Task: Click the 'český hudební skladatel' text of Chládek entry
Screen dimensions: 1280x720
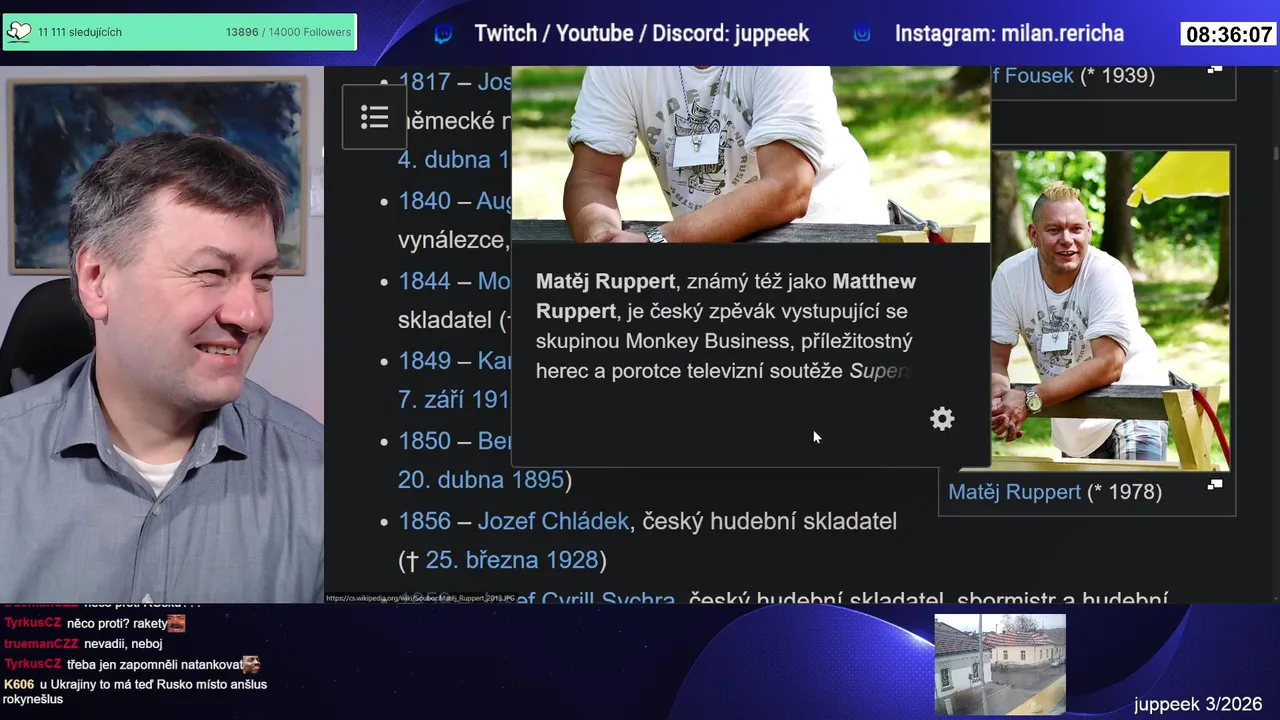Action: click(x=769, y=521)
